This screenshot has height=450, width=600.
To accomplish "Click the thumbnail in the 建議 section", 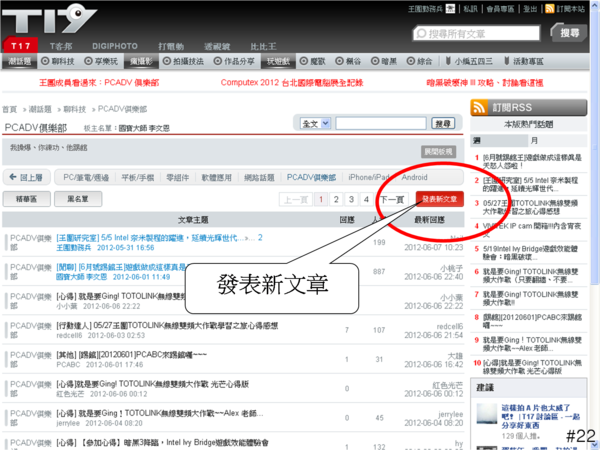I will [487, 414].
